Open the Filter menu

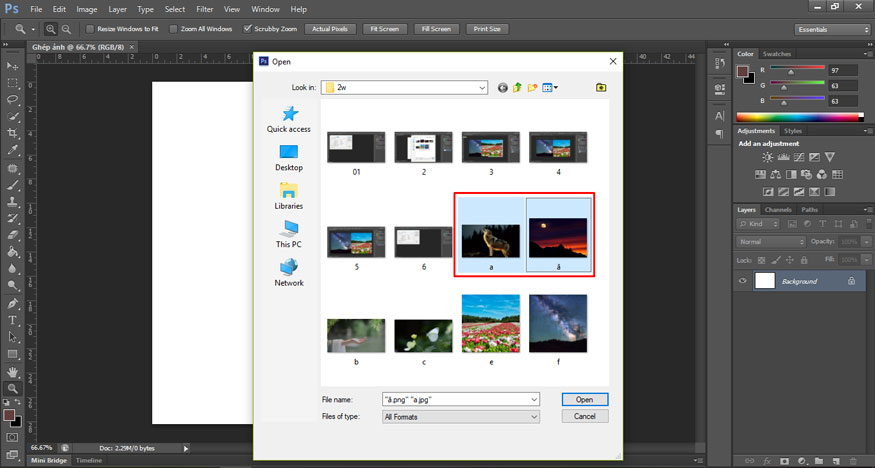203,9
